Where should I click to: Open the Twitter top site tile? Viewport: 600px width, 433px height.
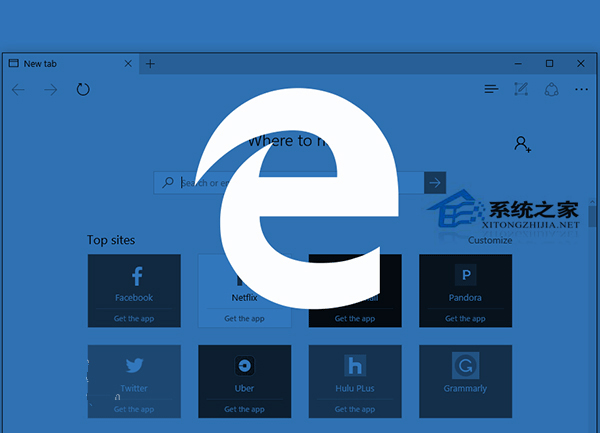coord(134,373)
